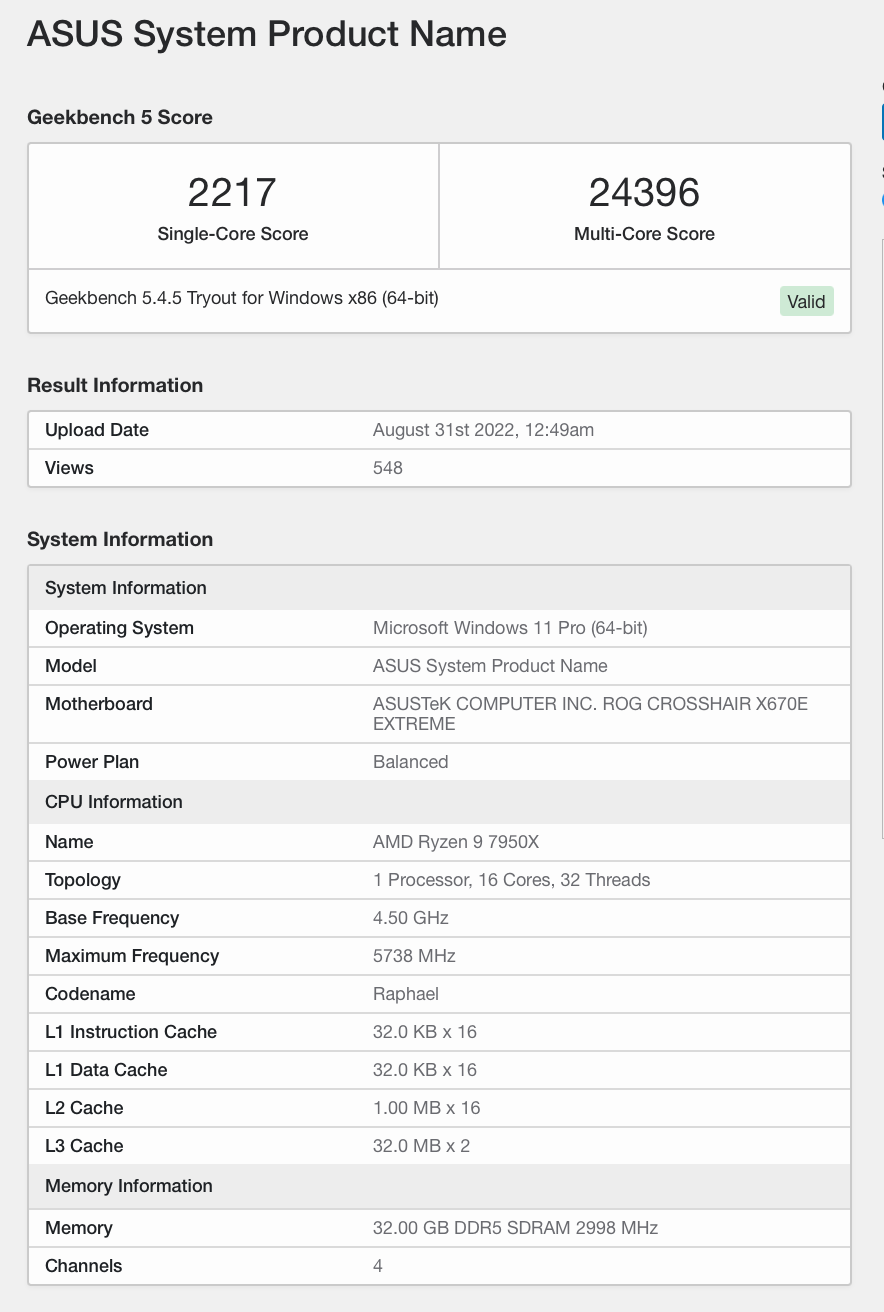Click the green Valid badge
This screenshot has width=884, height=1312.
pyautogui.click(x=806, y=301)
